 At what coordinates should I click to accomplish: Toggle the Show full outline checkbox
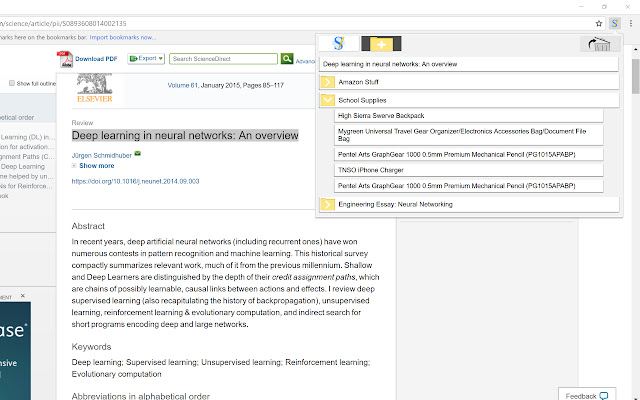(x=11, y=83)
